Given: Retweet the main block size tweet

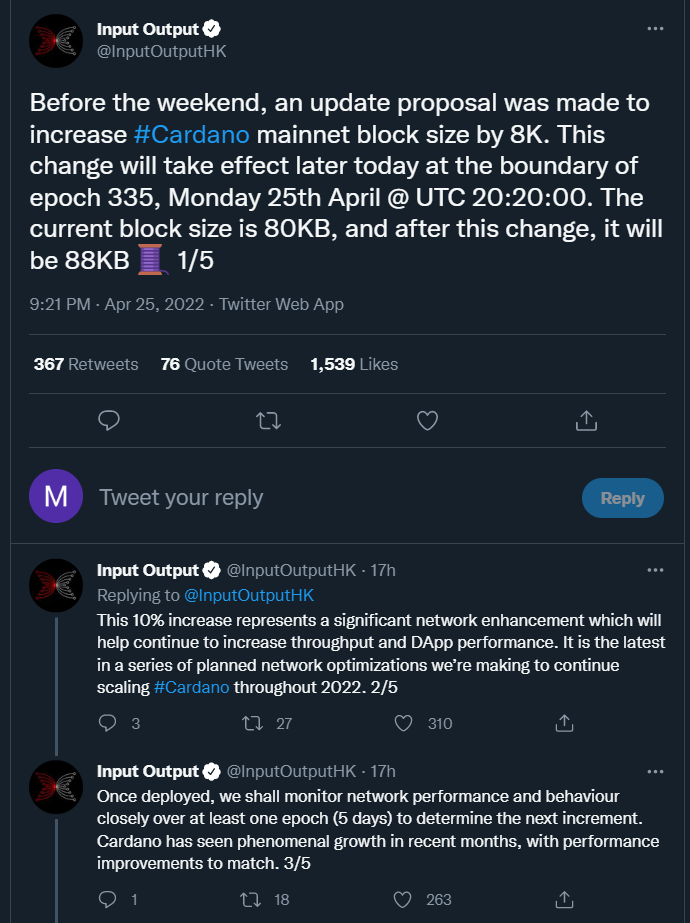Looking at the screenshot, I should pyautogui.click(x=268, y=421).
